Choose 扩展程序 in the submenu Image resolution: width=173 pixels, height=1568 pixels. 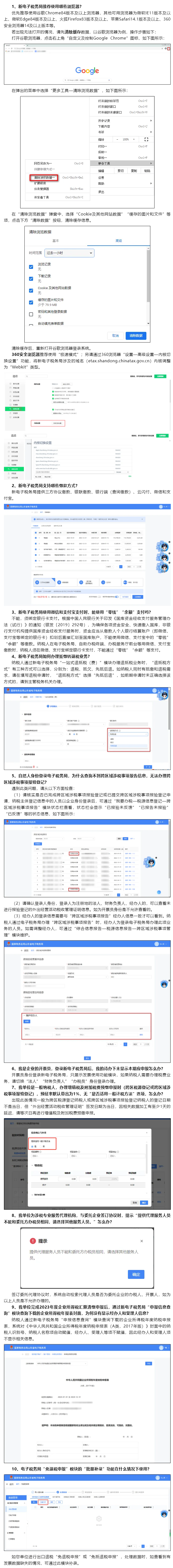coord(59,183)
